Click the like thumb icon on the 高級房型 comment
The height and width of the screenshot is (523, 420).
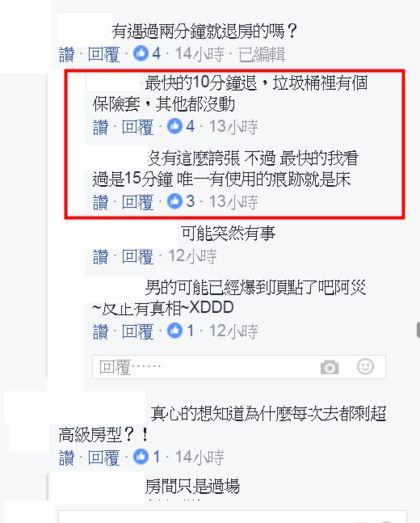point(140,456)
